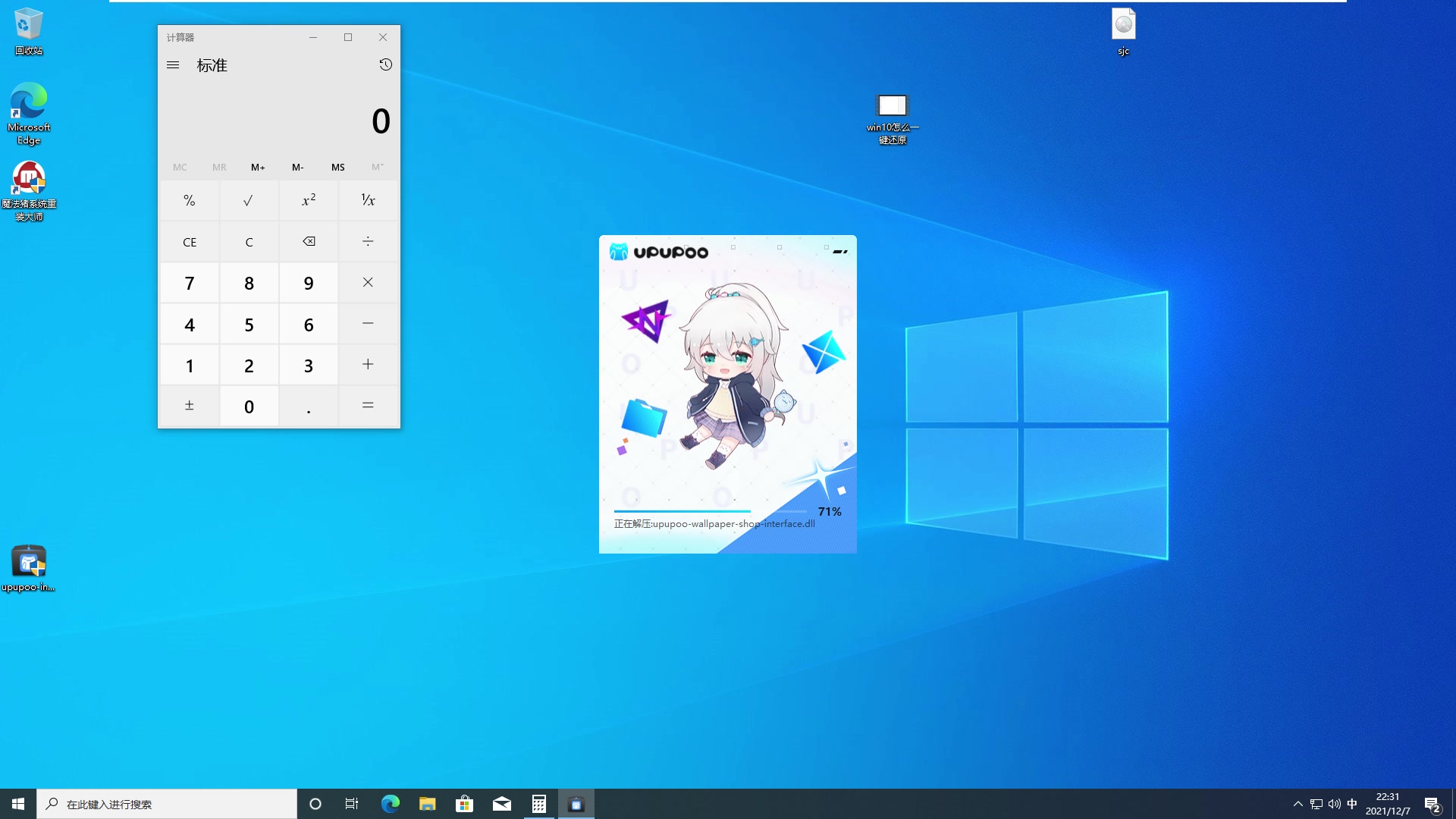Click the Calculator display value
Image resolution: width=1456 pixels, height=819 pixels.
pyautogui.click(x=381, y=121)
